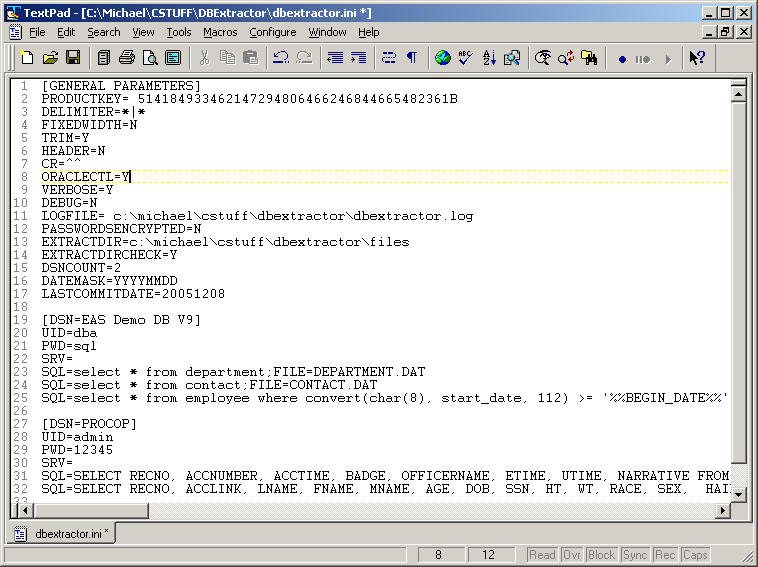Undo the last edit using the toolbar
This screenshot has height=567, width=758.
(281, 58)
